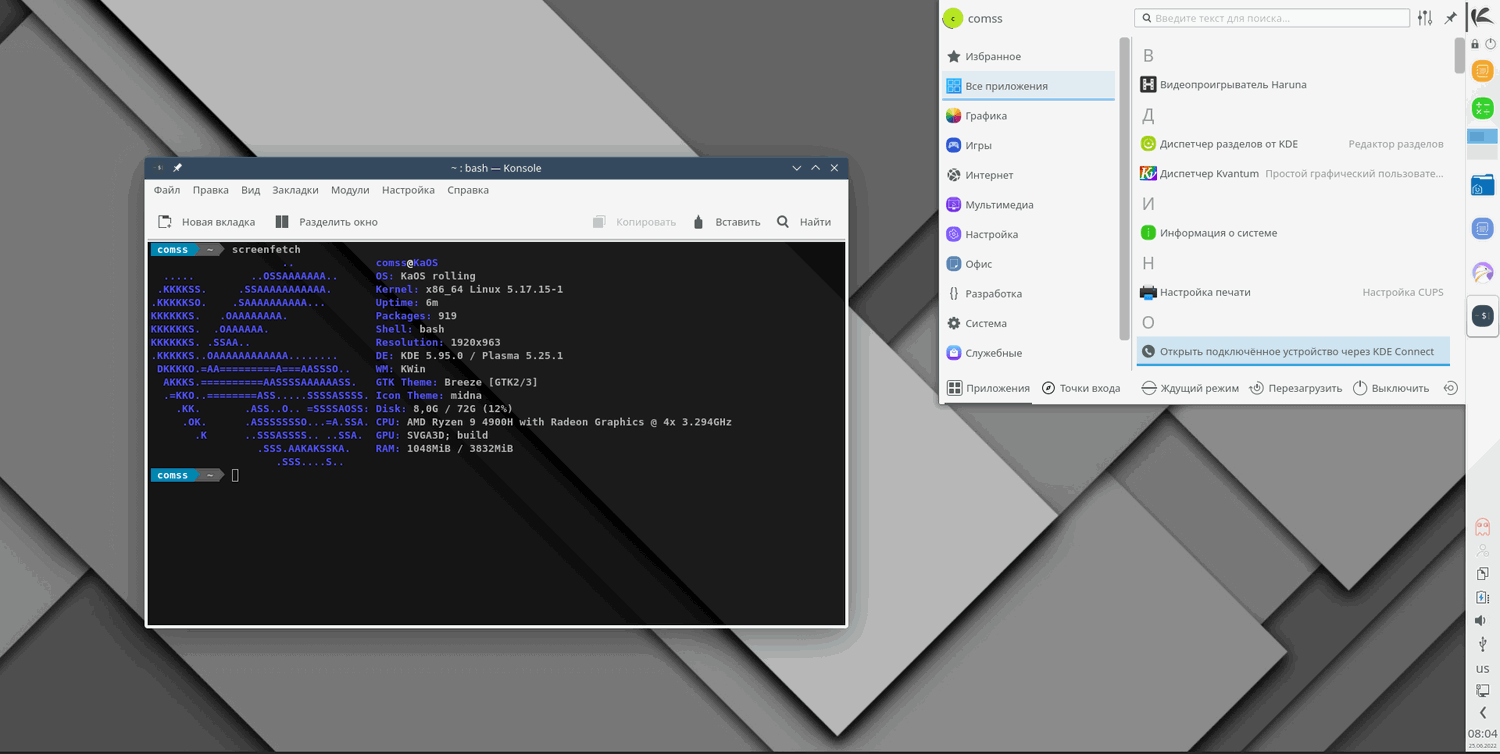Click Копировать in the Konsole toolbar

pyautogui.click(x=634, y=222)
